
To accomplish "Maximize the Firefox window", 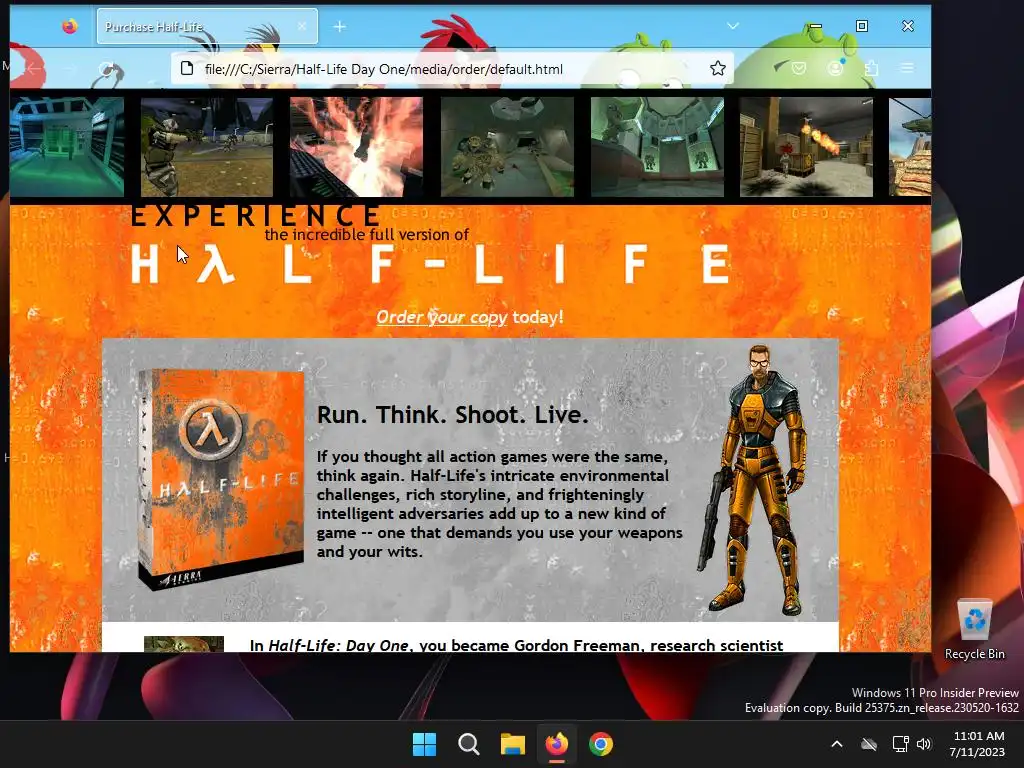I will (x=862, y=26).
